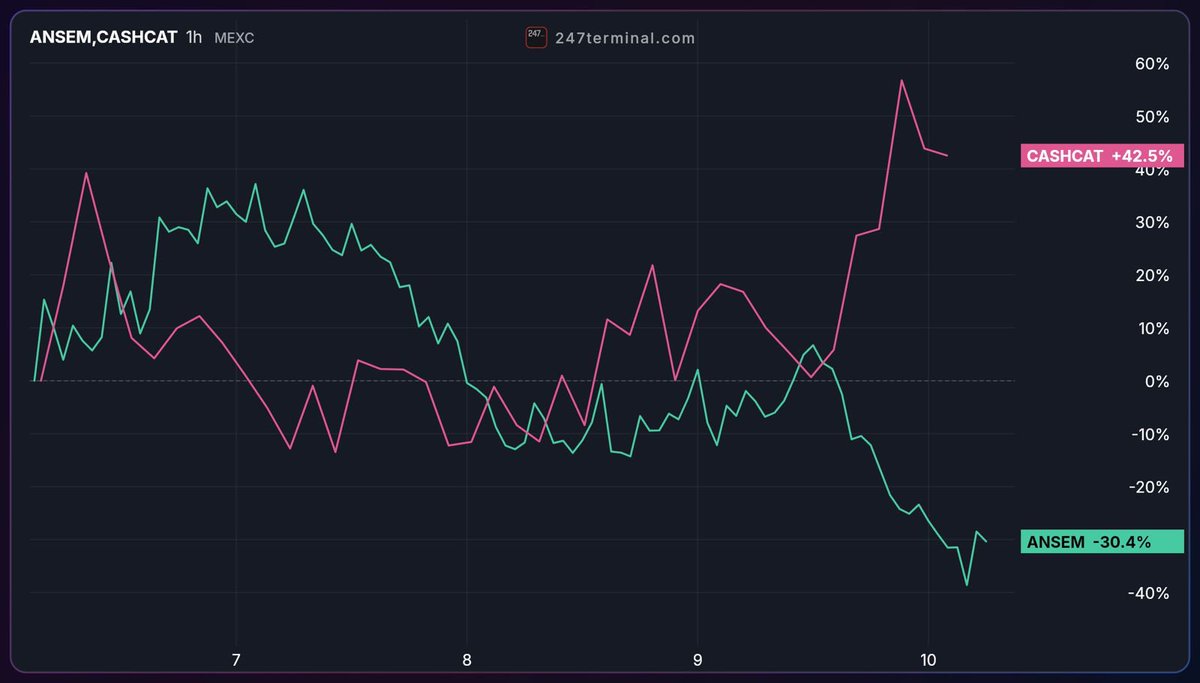This screenshot has width=1200, height=683.
Task: Click the ANSEM,CASHCAT symbol title
Action: pos(103,37)
